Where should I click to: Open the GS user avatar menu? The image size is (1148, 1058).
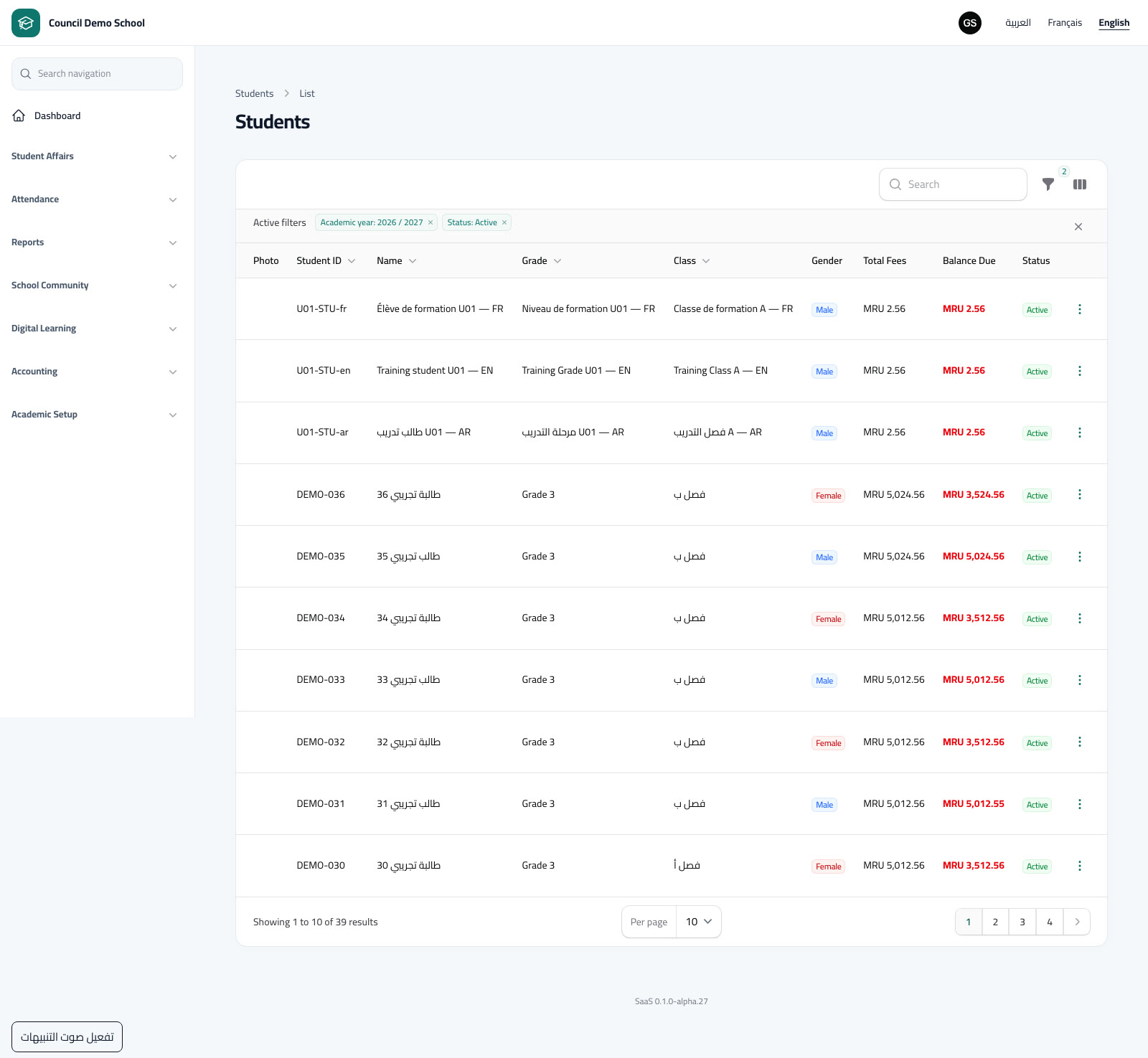tap(970, 23)
